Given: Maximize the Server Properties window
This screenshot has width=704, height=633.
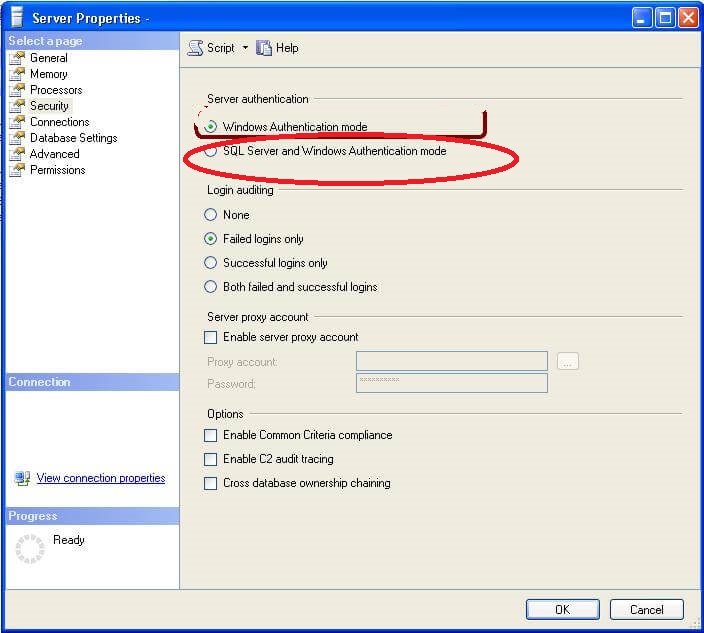Looking at the screenshot, I should (x=665, y=18).
